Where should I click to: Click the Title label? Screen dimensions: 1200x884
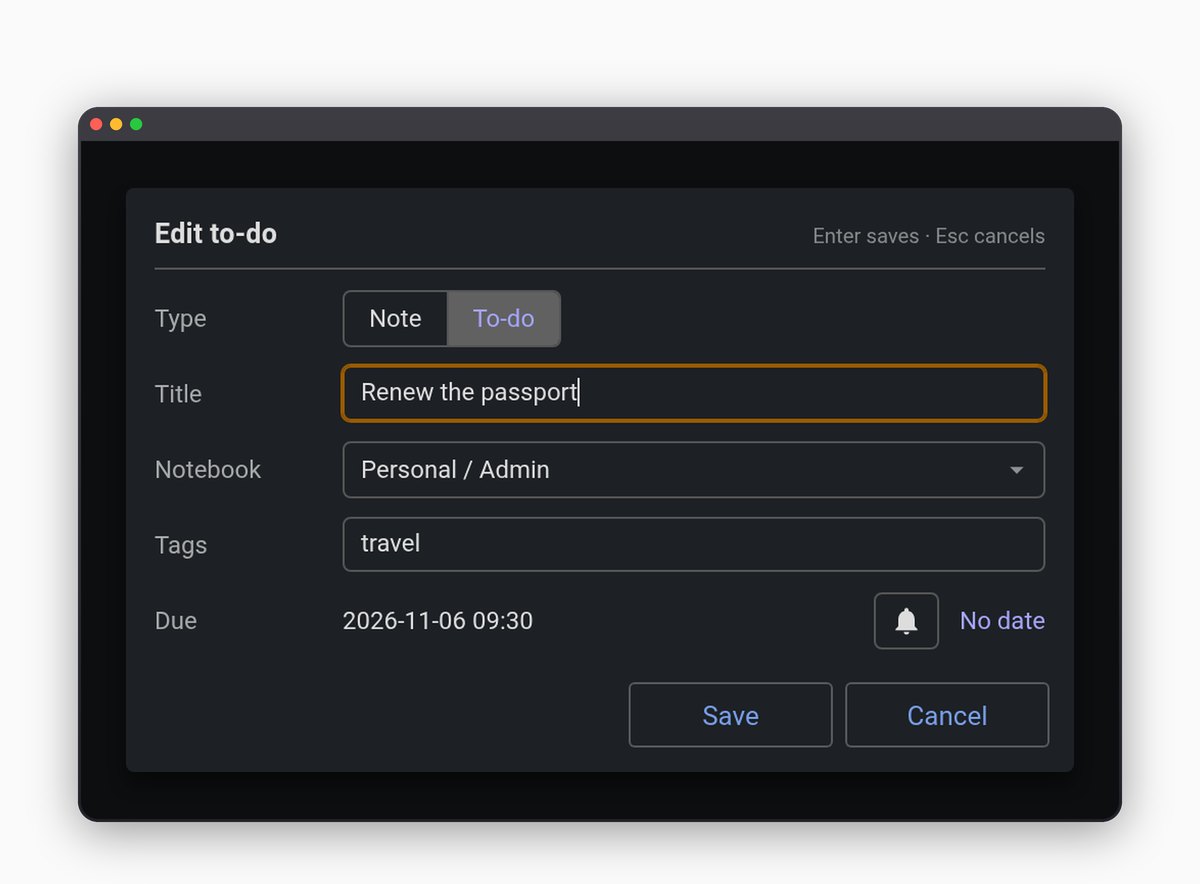(x=178, y=394)
